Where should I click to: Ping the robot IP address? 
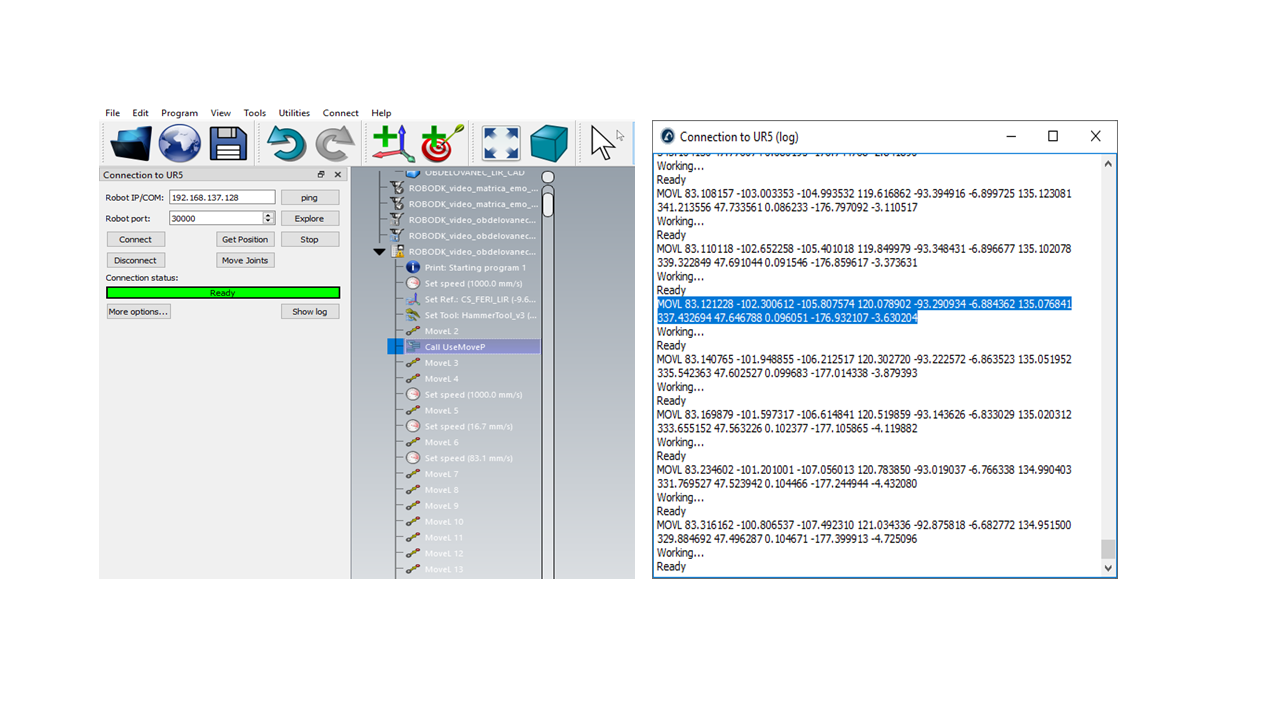pos(309,198)
